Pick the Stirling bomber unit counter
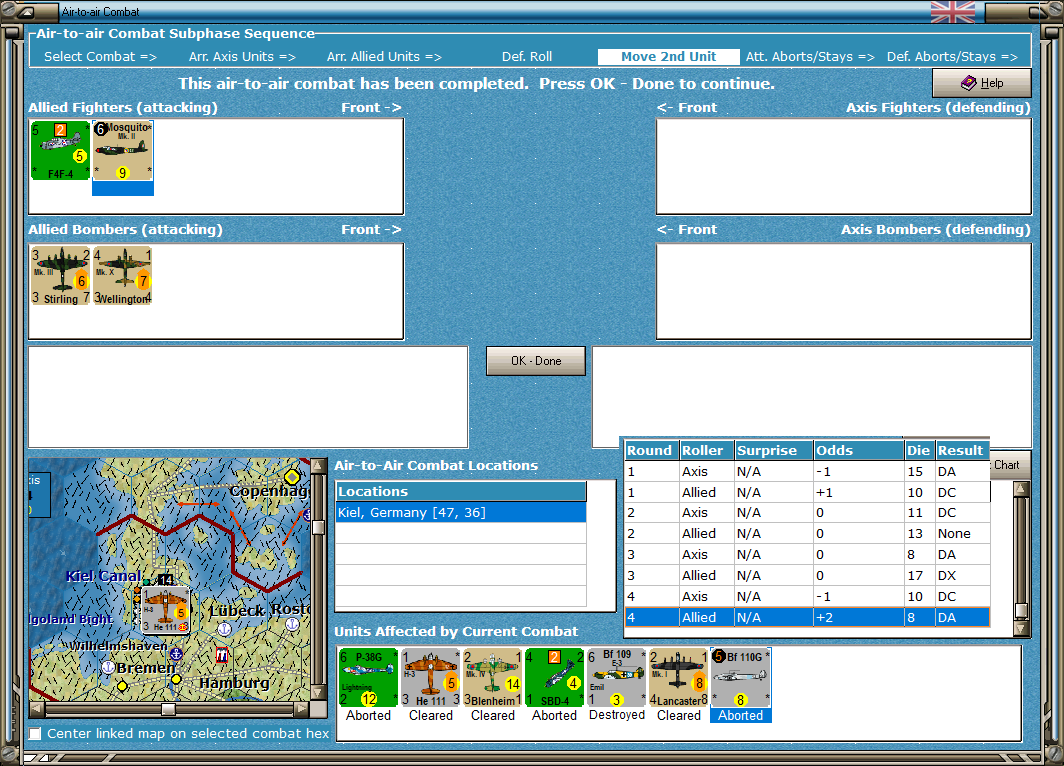The image size is (1064, 766). click(x=61, y=275)
